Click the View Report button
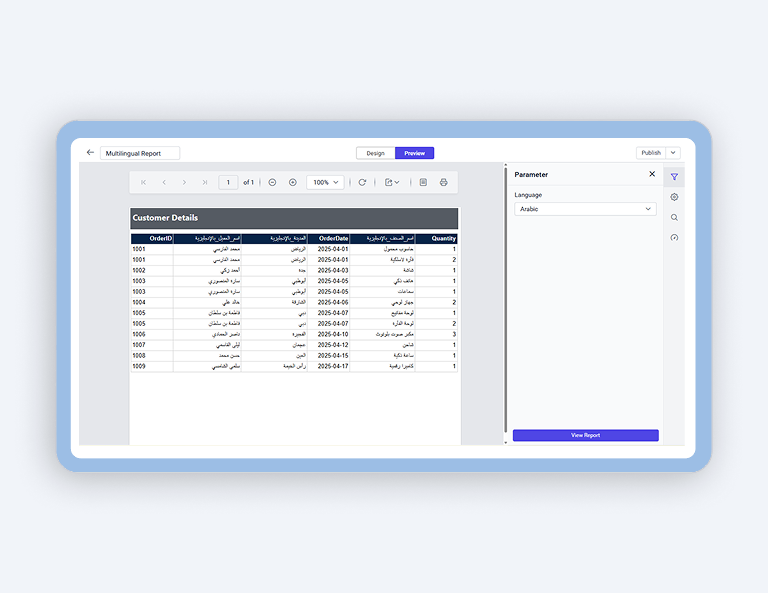 click(585, 435)
